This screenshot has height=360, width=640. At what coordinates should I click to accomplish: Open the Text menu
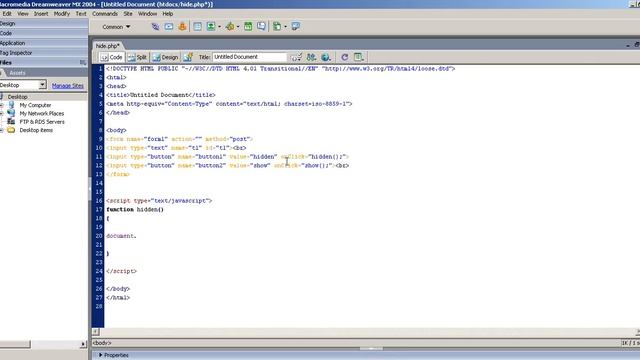point(81,13)
